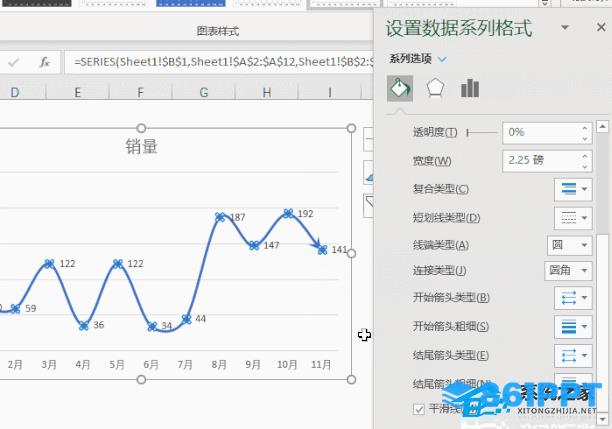Expand the 系列选项 dropdown arrow

point(442,59)
